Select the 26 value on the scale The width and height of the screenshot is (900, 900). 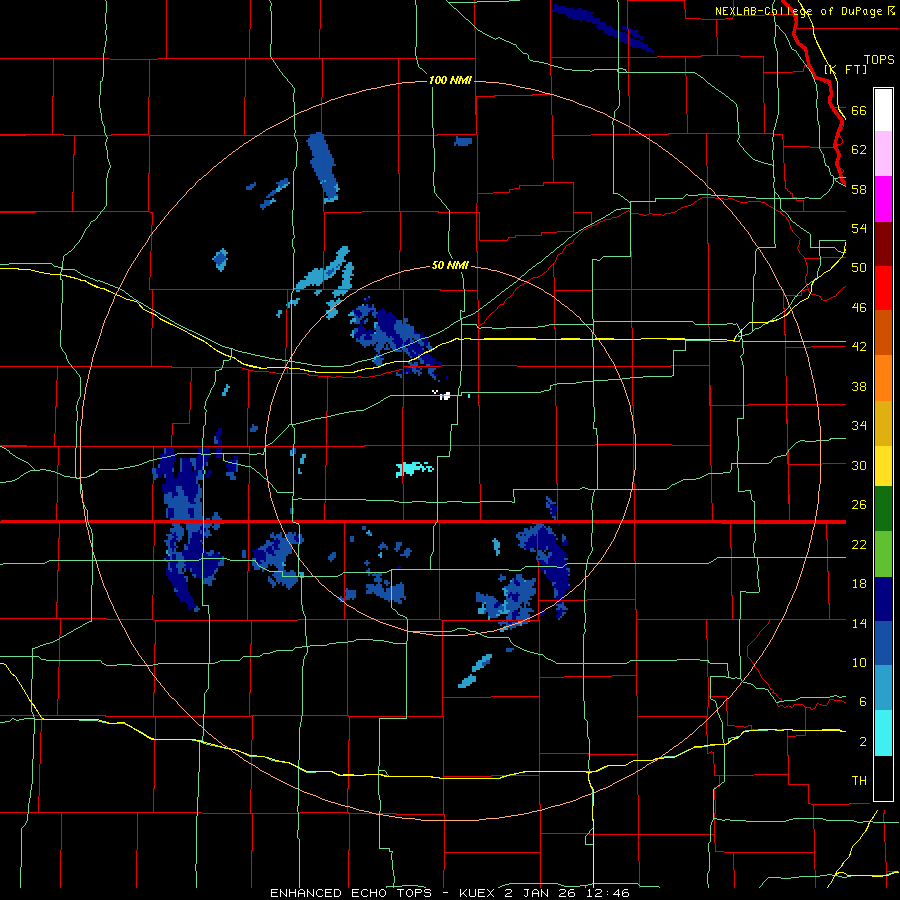point(859,505)
